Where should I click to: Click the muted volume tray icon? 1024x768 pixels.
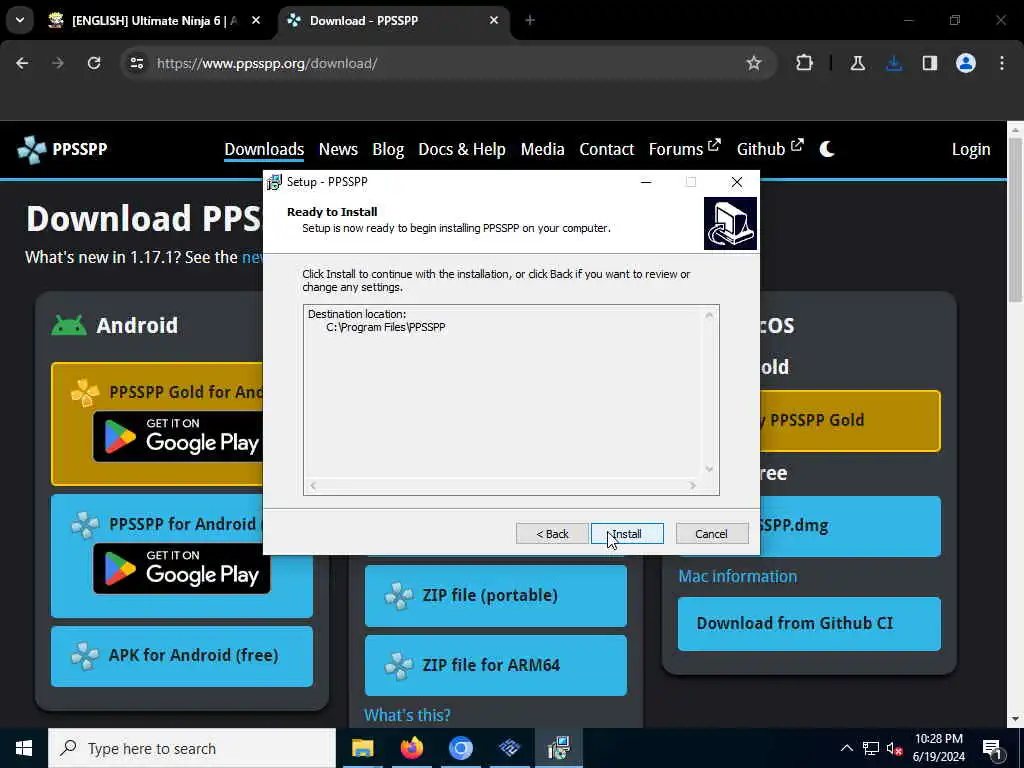point(895,748)
